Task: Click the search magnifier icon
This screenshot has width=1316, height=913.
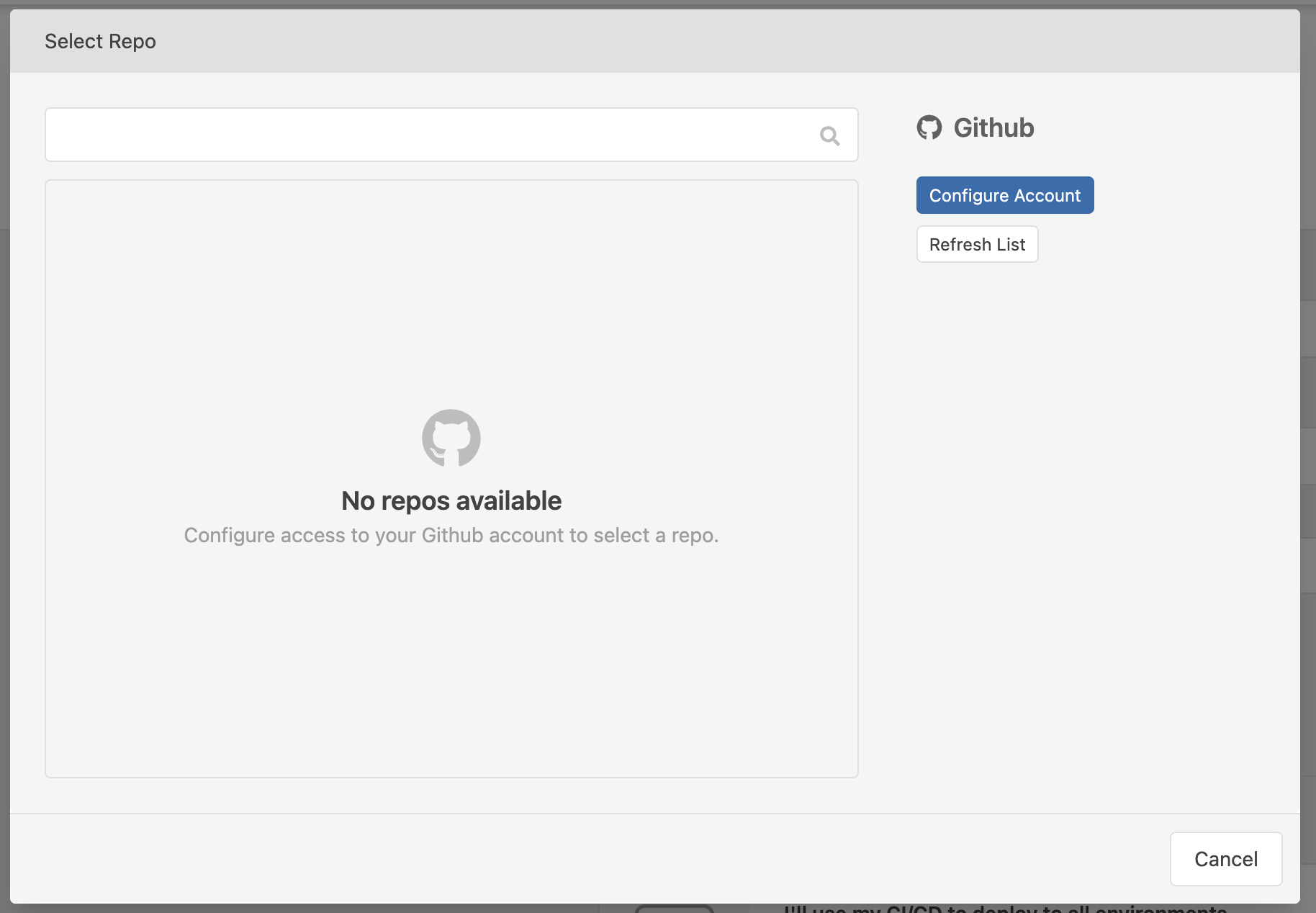Action: coord(829,135)
